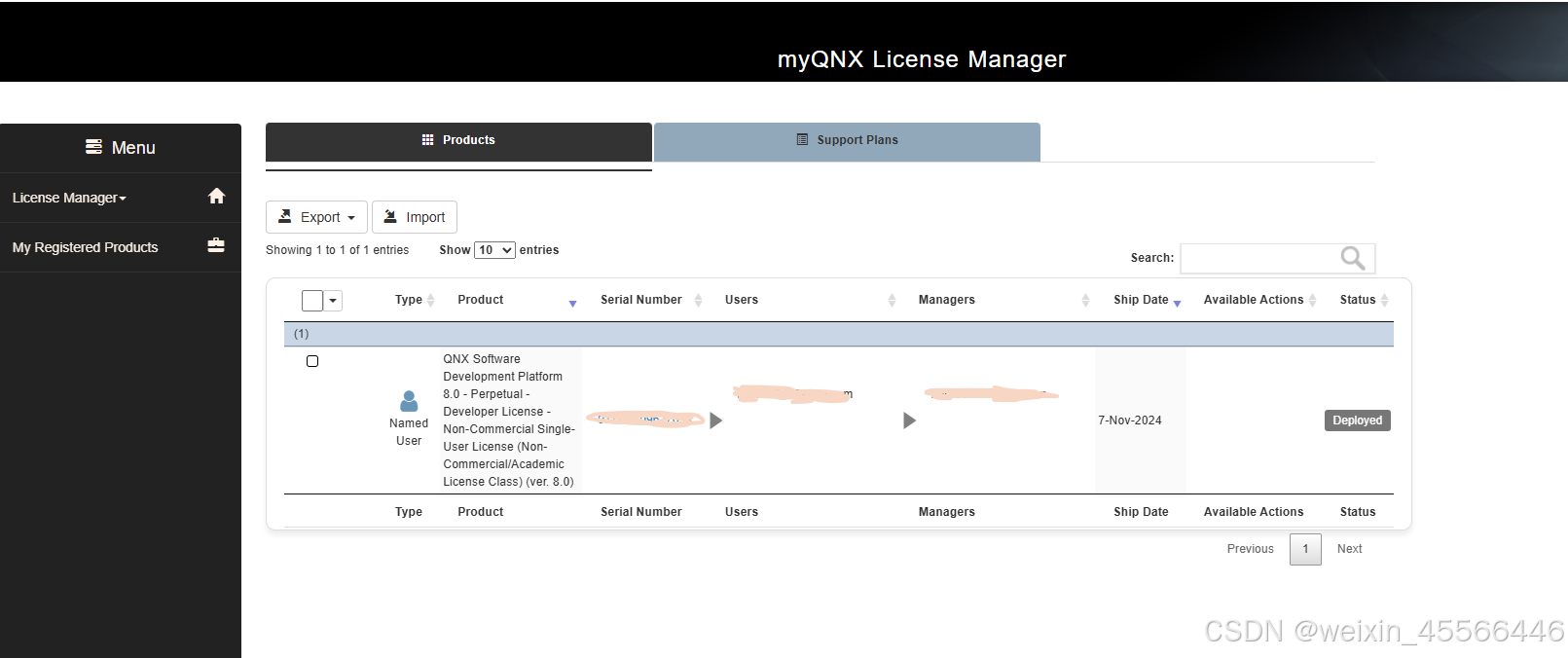Click the (1) group header row
The image size is (1568, 658).
pos(839,334)
